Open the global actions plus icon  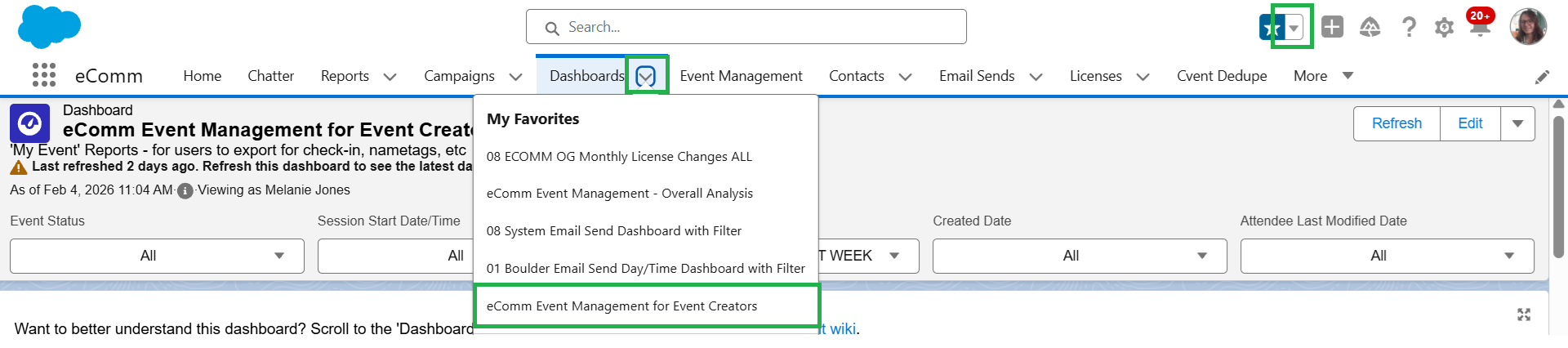tap(1332, 27)
